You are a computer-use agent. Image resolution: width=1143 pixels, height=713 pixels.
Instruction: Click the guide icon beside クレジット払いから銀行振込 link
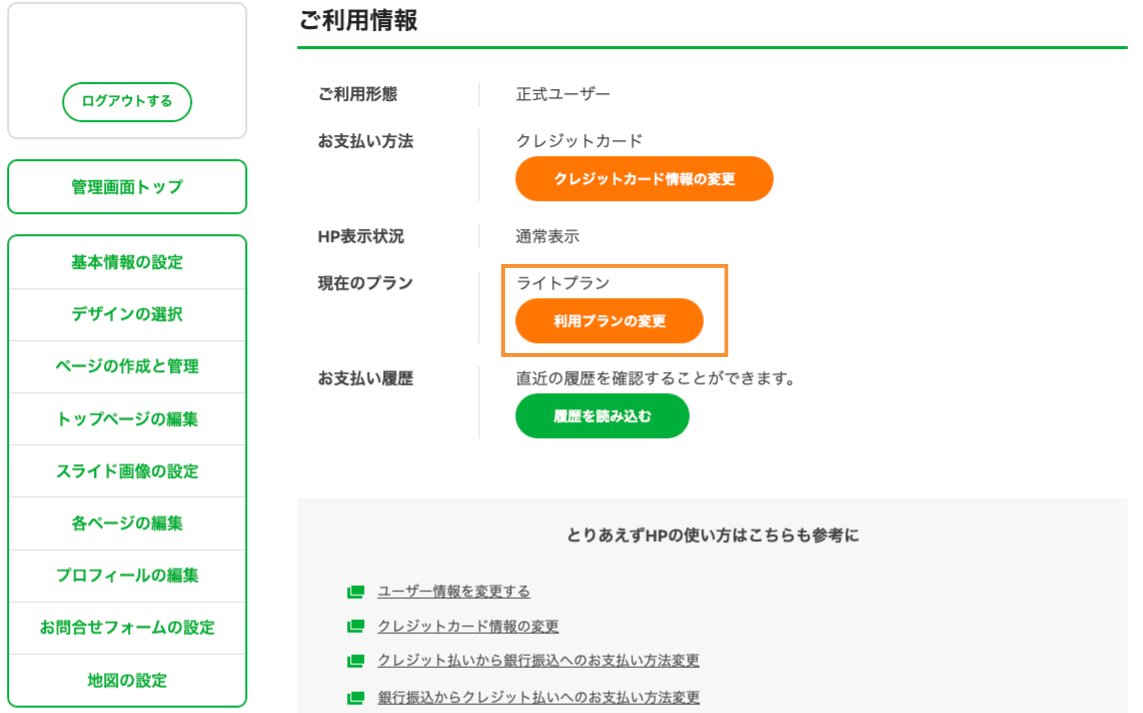pyautogui.click(x=353, y=662)
